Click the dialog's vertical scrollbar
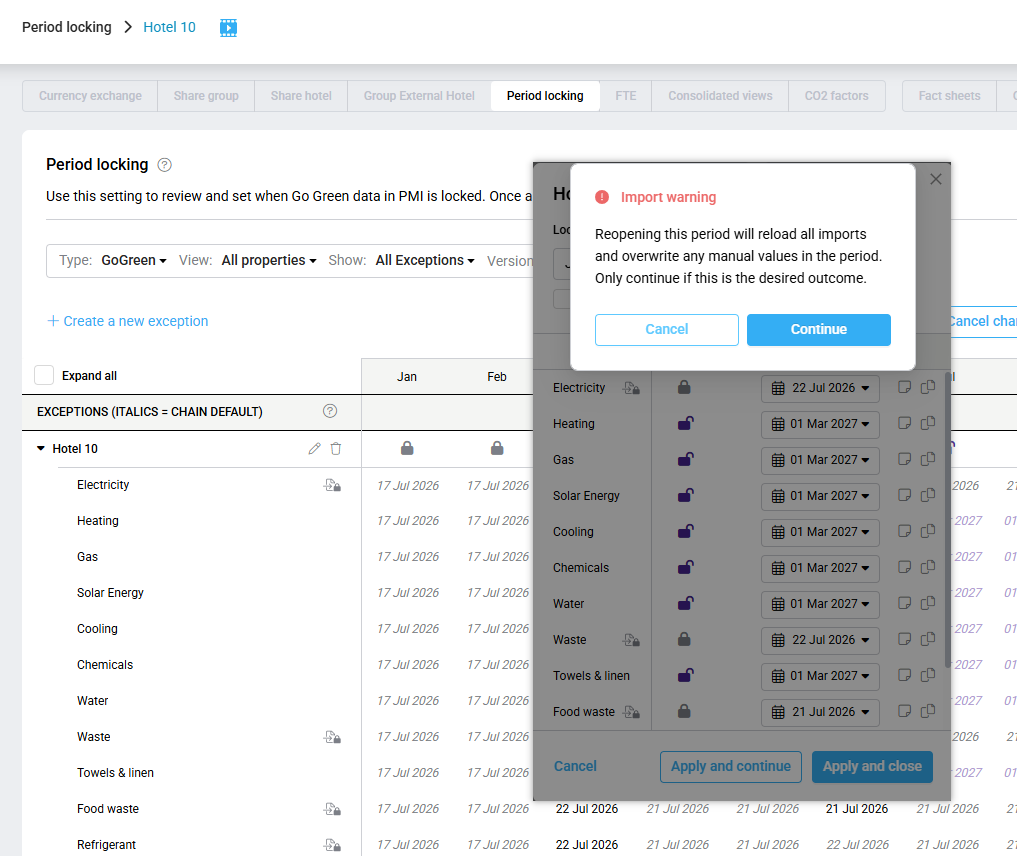1017x856 pixels. 948,519
